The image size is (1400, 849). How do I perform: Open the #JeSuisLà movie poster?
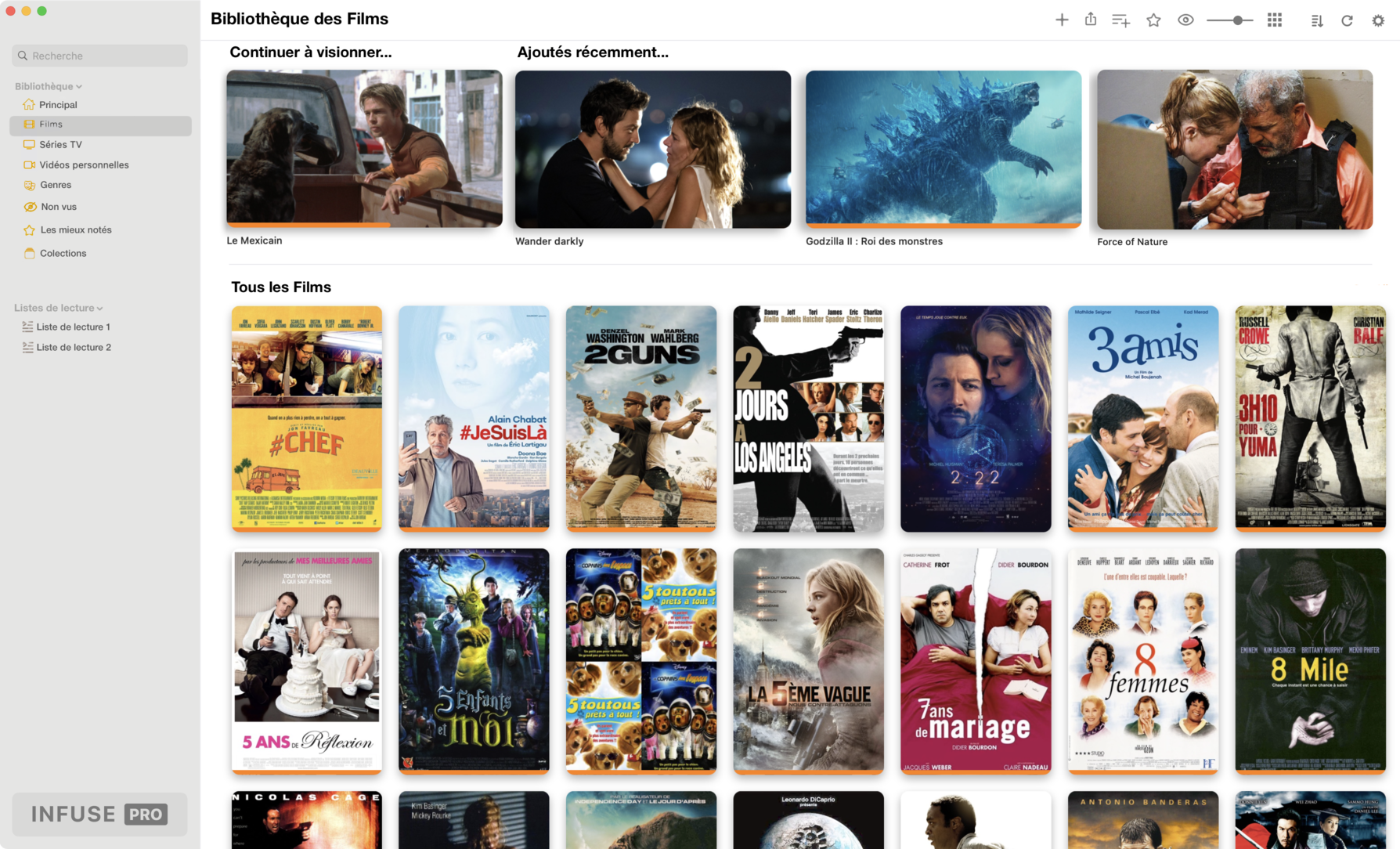(474, 419)
